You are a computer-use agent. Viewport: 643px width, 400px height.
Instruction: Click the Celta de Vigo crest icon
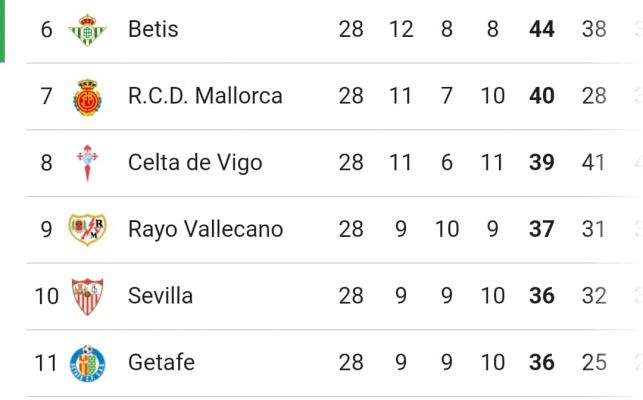(x=87, y=162)
